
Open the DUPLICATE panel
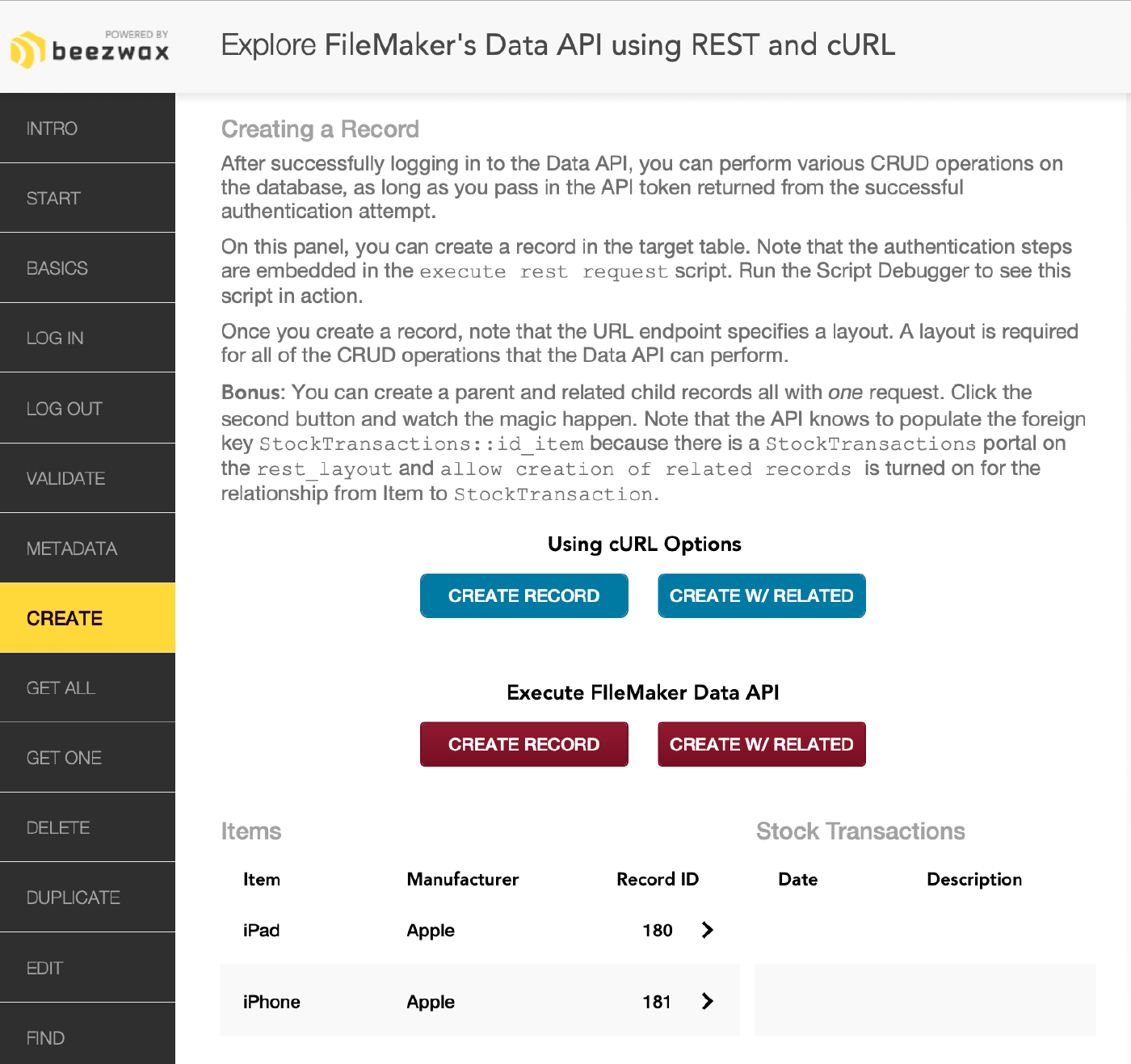coord(87,898)
